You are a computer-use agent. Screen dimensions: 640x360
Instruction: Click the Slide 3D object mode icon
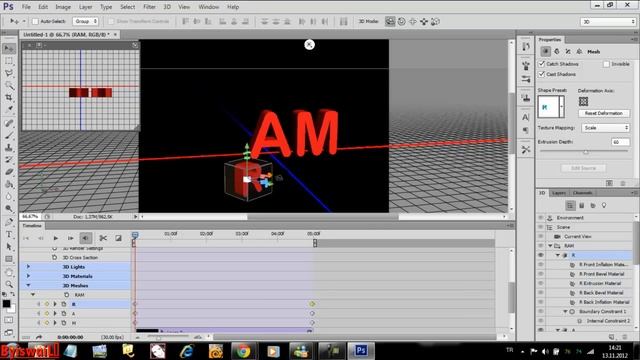click(x=424, y=21)
